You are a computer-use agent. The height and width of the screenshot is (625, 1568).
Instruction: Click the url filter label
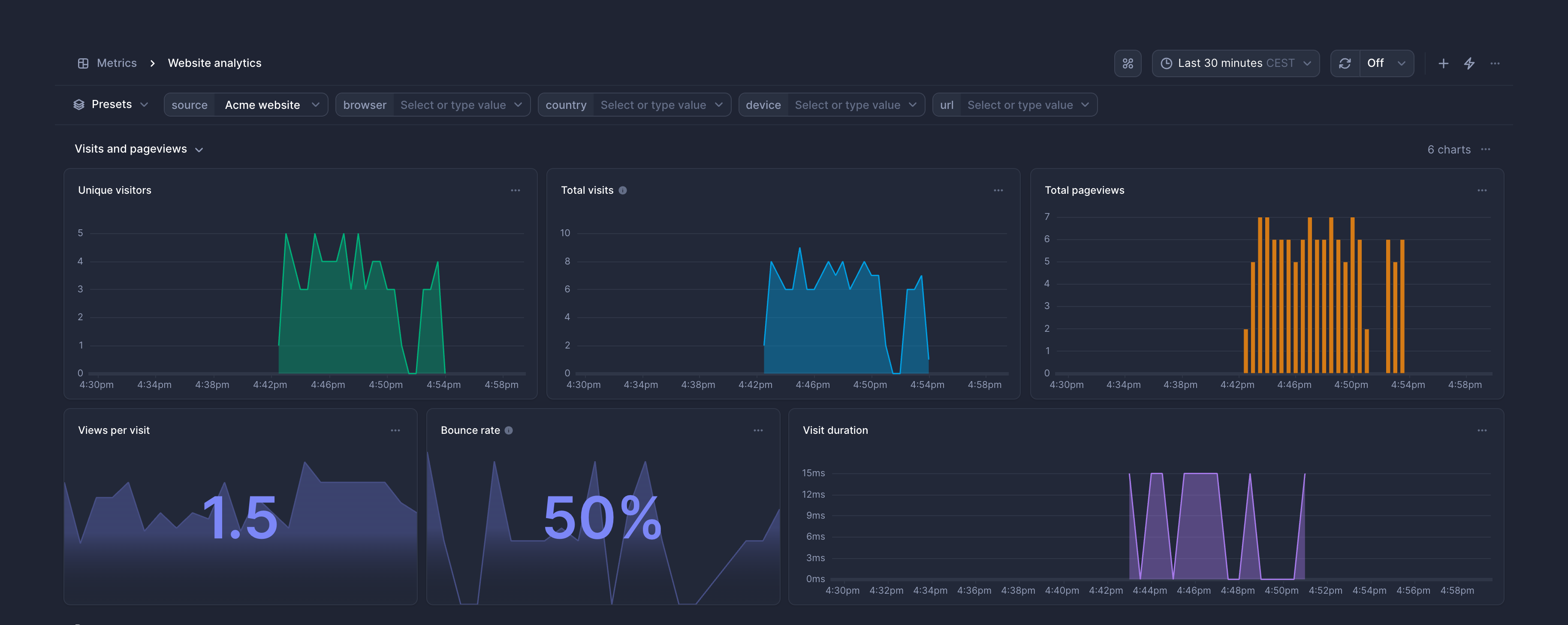947,105
